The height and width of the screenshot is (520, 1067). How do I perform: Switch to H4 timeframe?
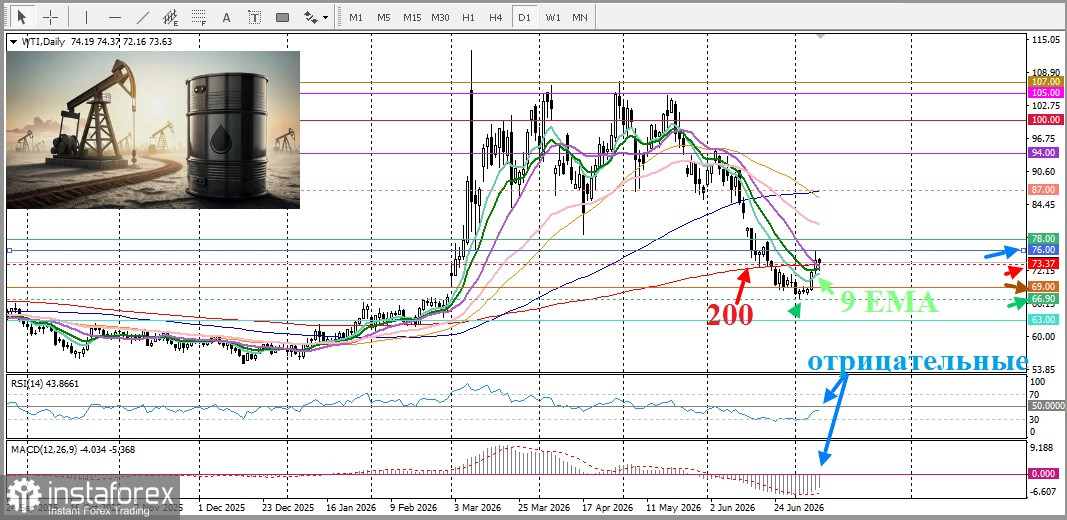496,17
